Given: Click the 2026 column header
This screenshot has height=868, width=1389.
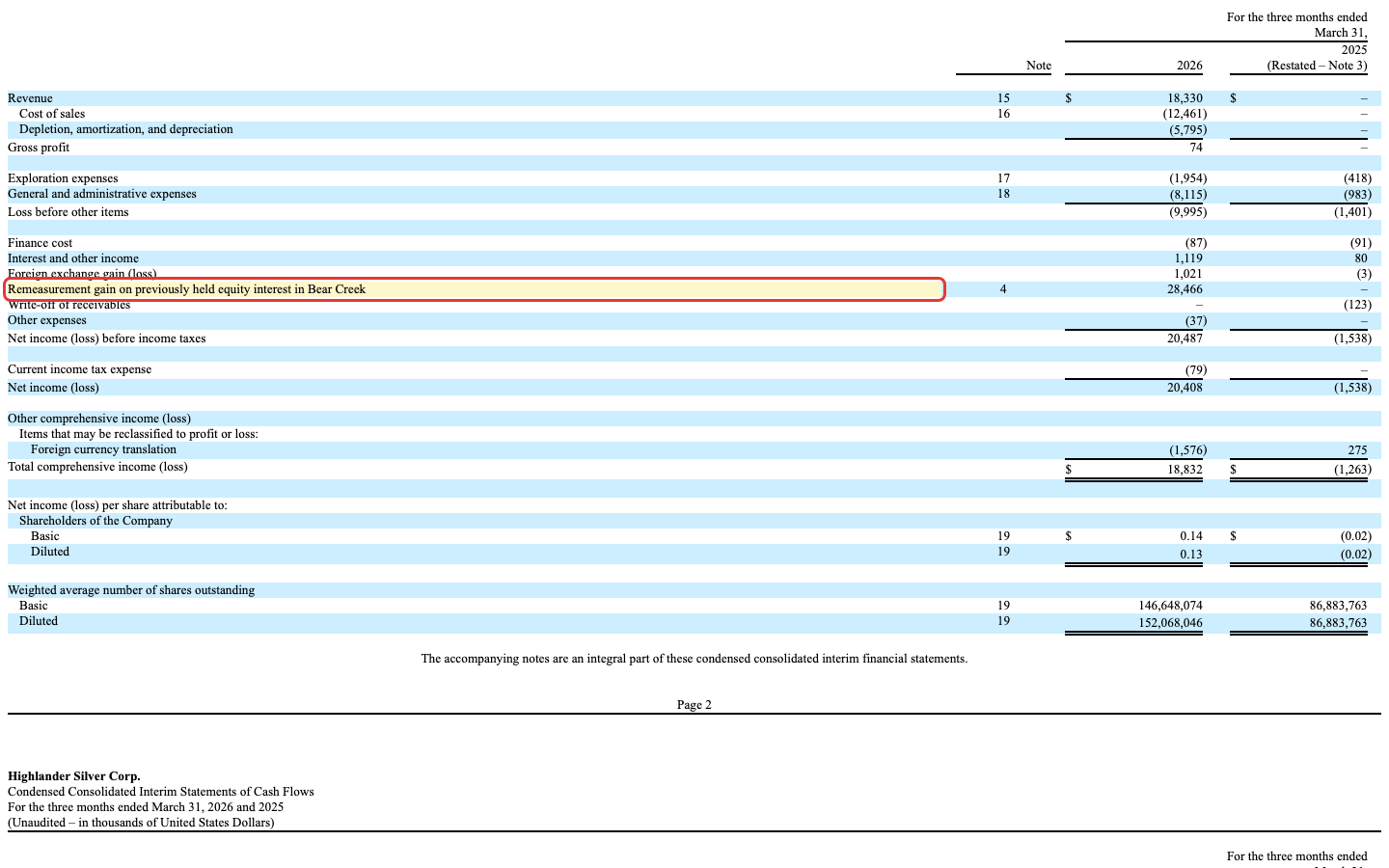Looking at the screenshot, I should 1189,66.
